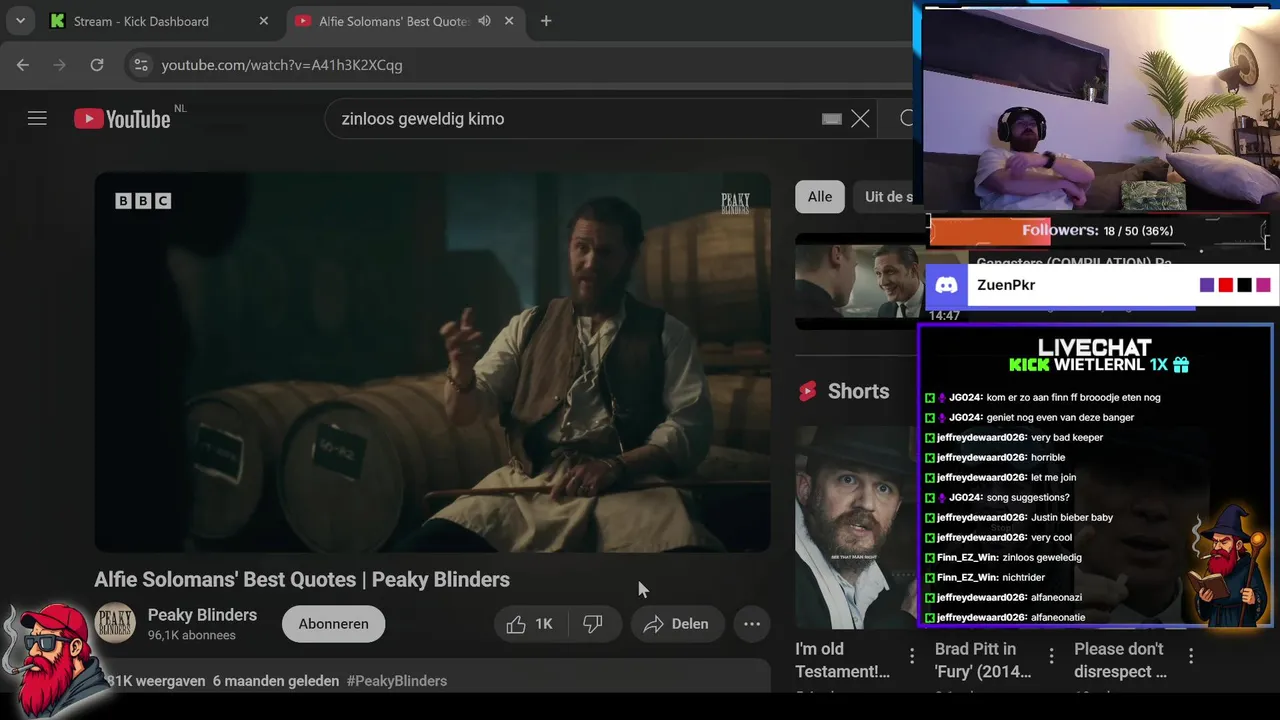Dislike the video with thumbs down
The width and height of the screenshot is (1280, 720).
tap(594, 624)
